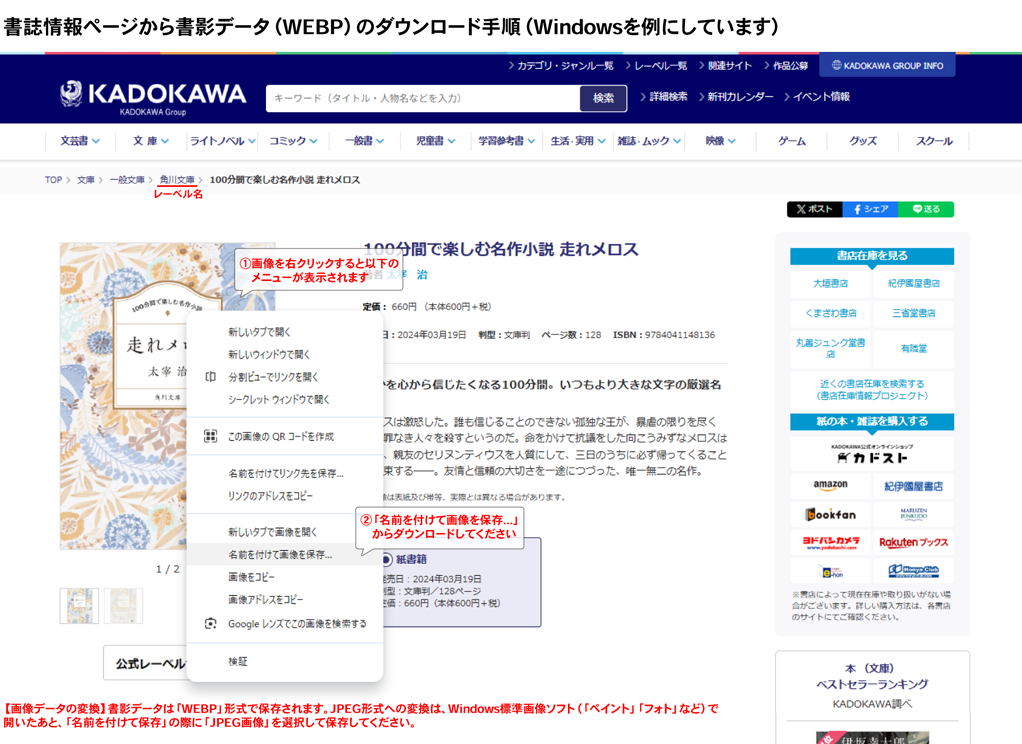Click the Facebook share button
The image size is (1022, 744).
coord(871,209)
